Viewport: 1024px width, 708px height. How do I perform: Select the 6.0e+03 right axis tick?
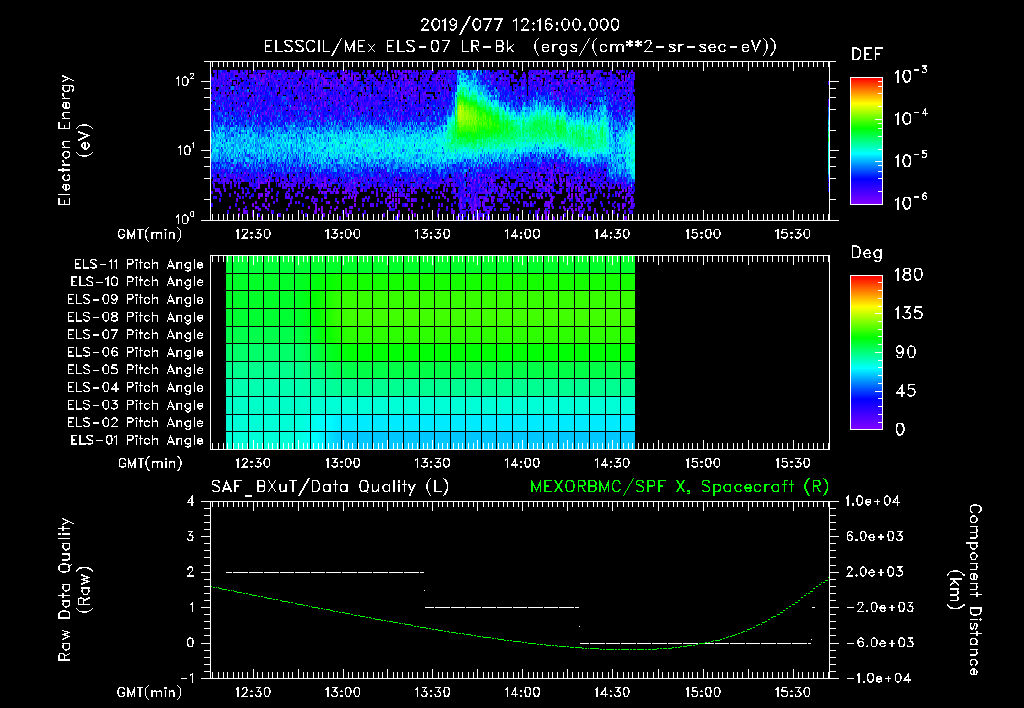(x=875, y=536)
